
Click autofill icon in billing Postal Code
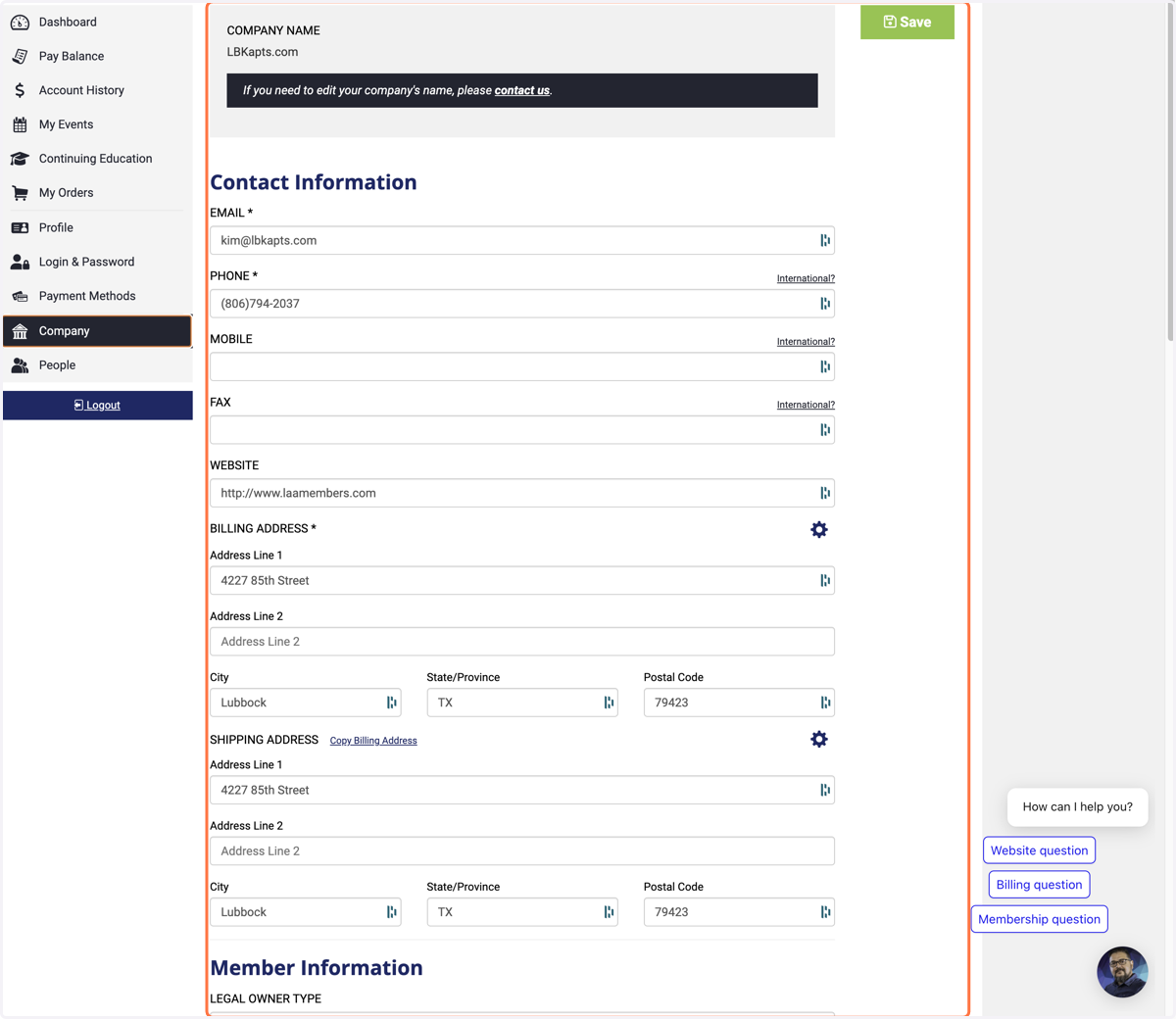(825, 703)
